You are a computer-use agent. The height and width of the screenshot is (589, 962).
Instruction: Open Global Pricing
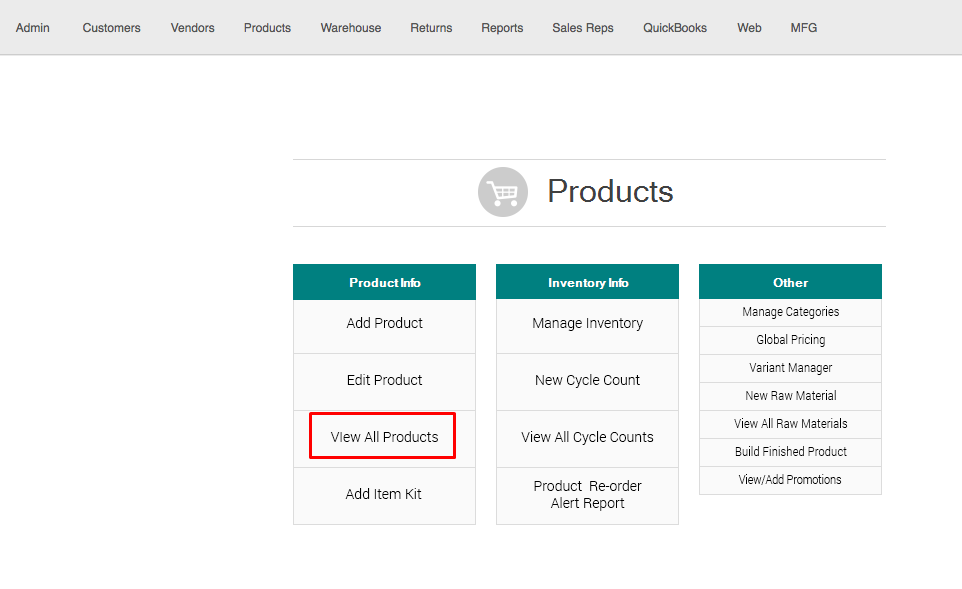click(x=790, y=340)
